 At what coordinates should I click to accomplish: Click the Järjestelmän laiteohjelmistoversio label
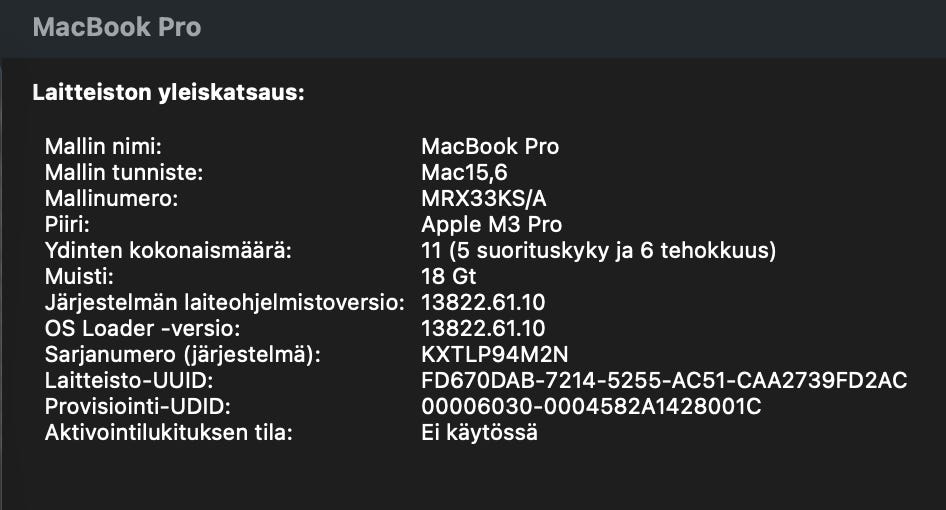pos(224,302)
